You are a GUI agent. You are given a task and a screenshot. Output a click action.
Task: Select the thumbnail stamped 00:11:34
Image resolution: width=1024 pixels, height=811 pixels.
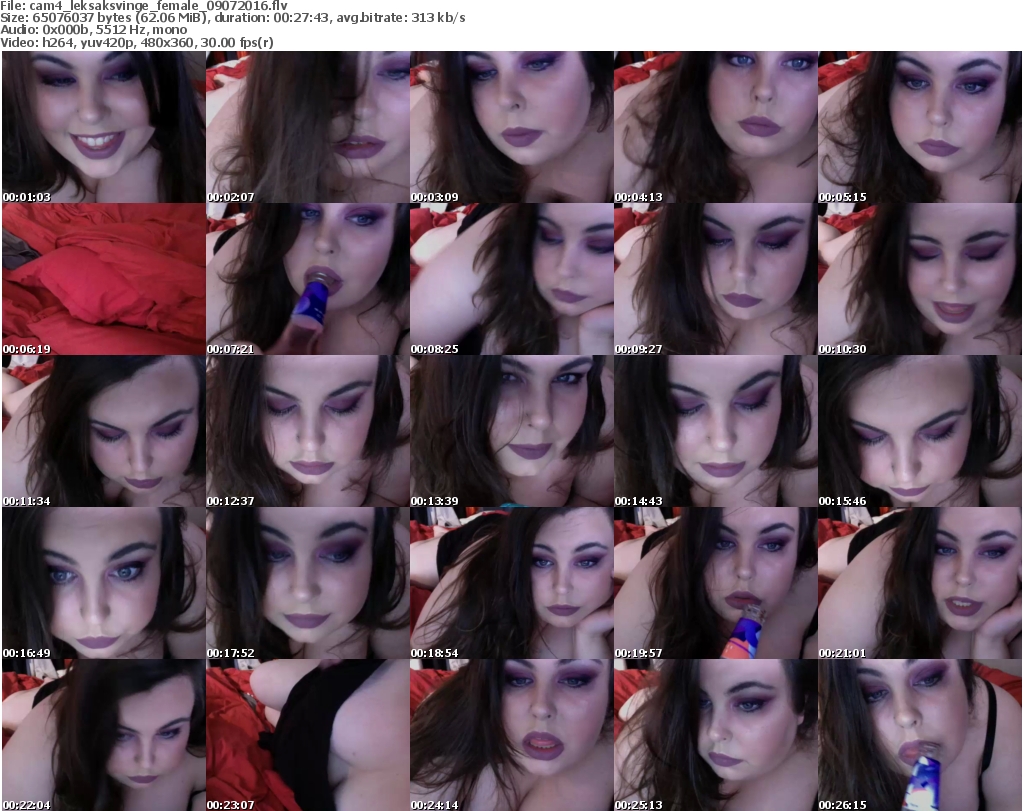click(104, 432)
